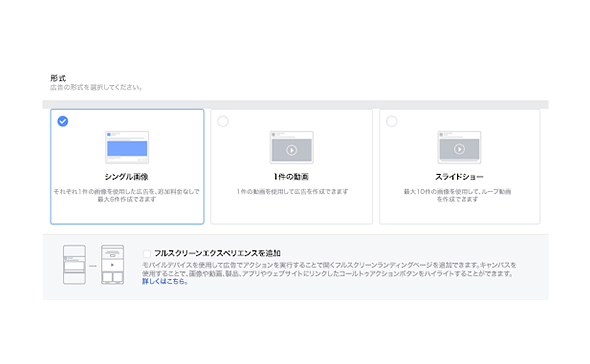Click the 最大10件の画像 slideshow description

pyautogui.click(x=457, y=195)
